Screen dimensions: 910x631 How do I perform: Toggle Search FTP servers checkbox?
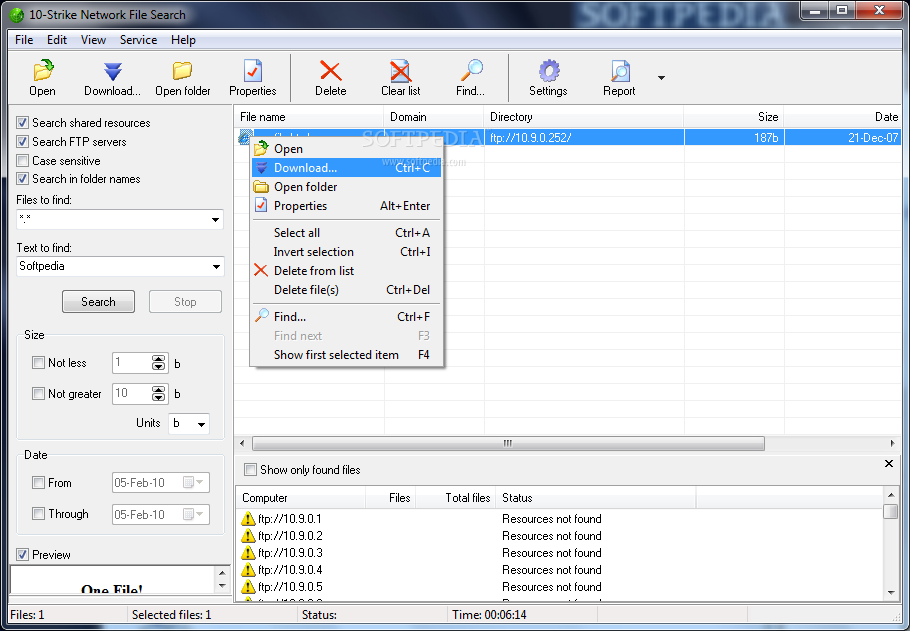point(23,142)
